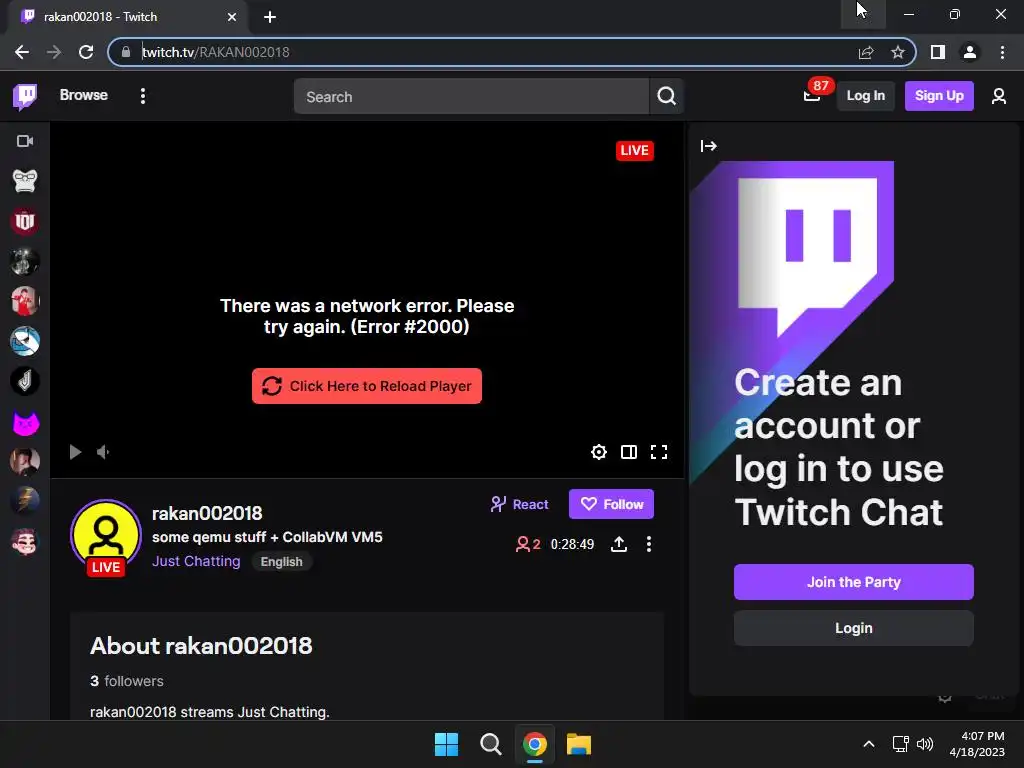Open the notifications inbox with 87 badge
Screen dimensions: 1024x768
pos(812,96)
